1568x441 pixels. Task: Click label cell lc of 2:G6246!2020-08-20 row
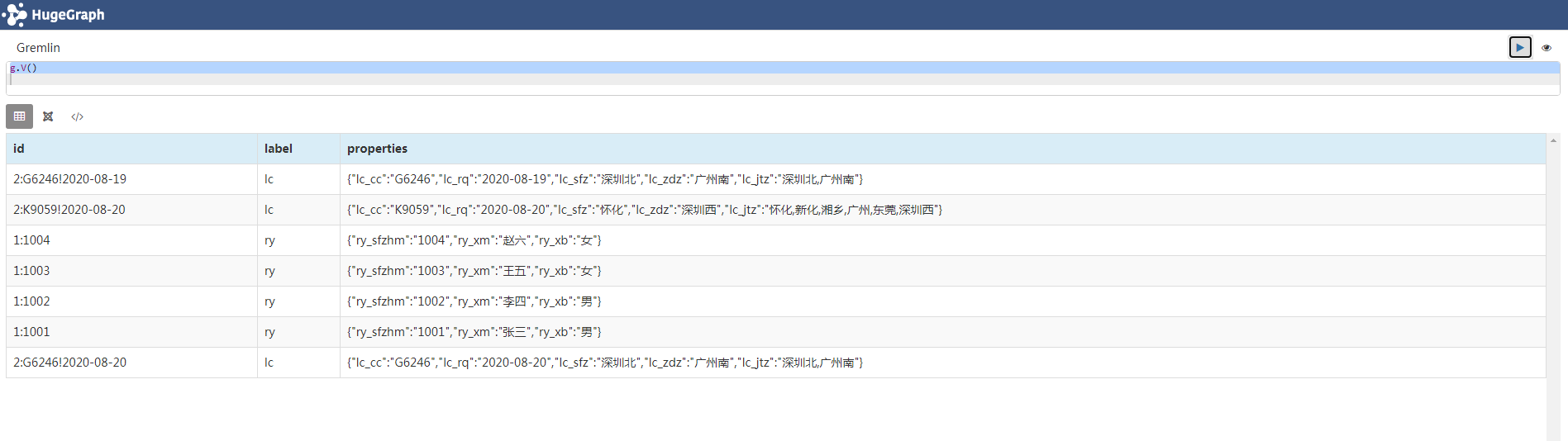(298, 363)
